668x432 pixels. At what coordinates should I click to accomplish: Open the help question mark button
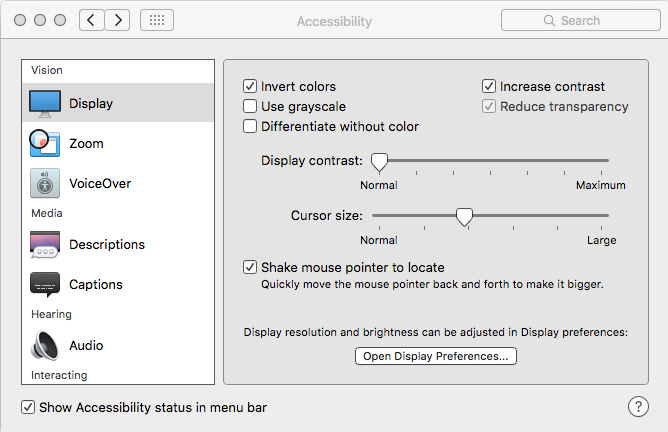[x=638, y=406]
